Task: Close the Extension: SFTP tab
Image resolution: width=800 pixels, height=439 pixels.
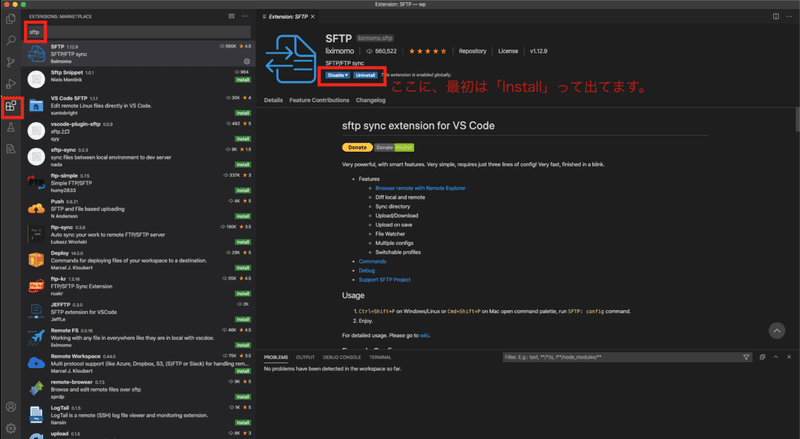Action: (313, 16)
